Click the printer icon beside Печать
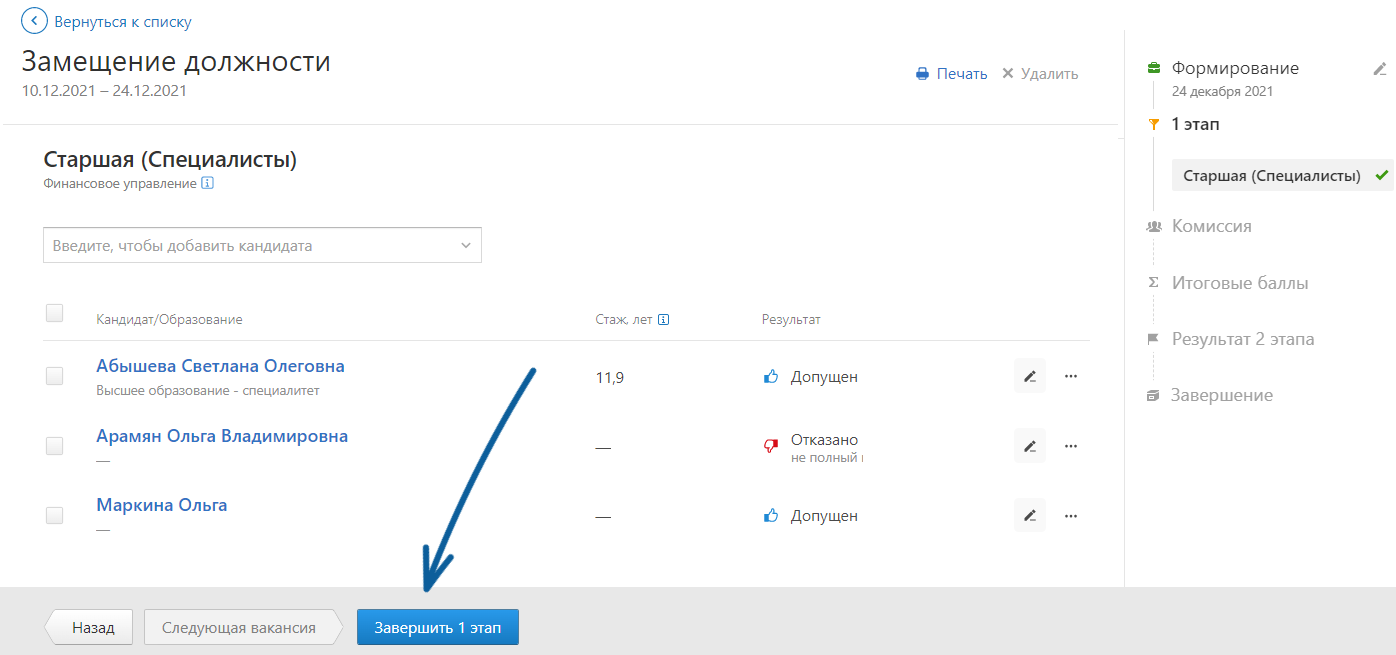 (923, 74)
